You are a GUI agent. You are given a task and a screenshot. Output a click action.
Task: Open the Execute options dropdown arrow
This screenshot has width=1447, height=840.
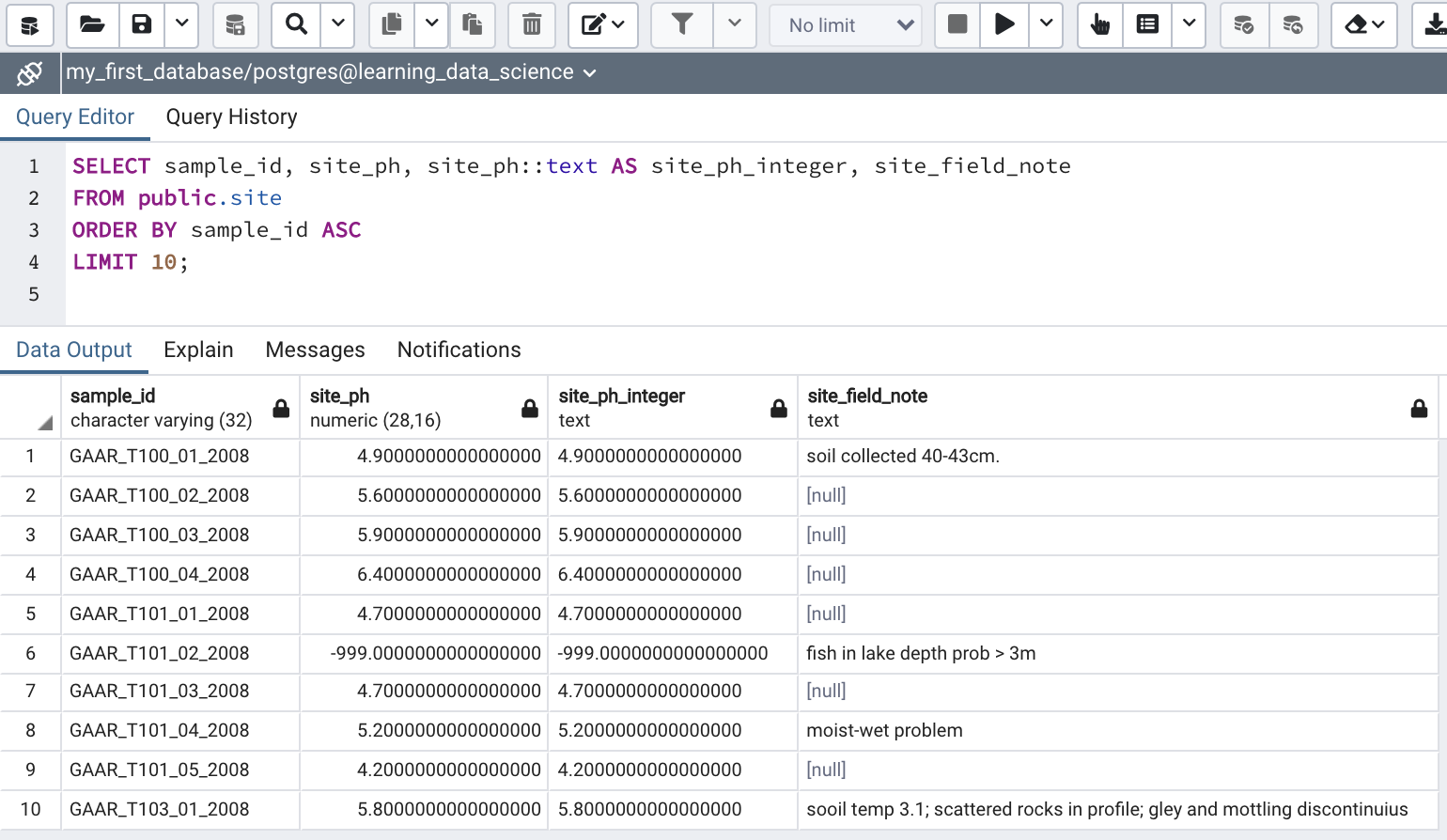point(1046,25)
